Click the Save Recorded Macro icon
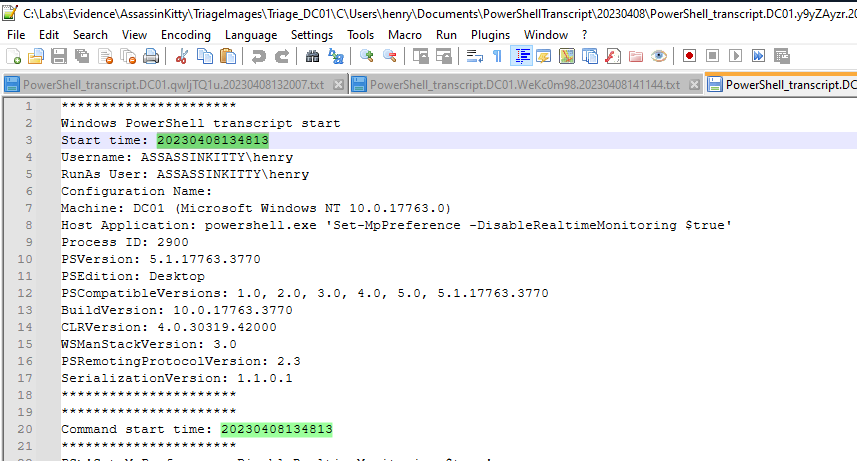 point(782,56)
